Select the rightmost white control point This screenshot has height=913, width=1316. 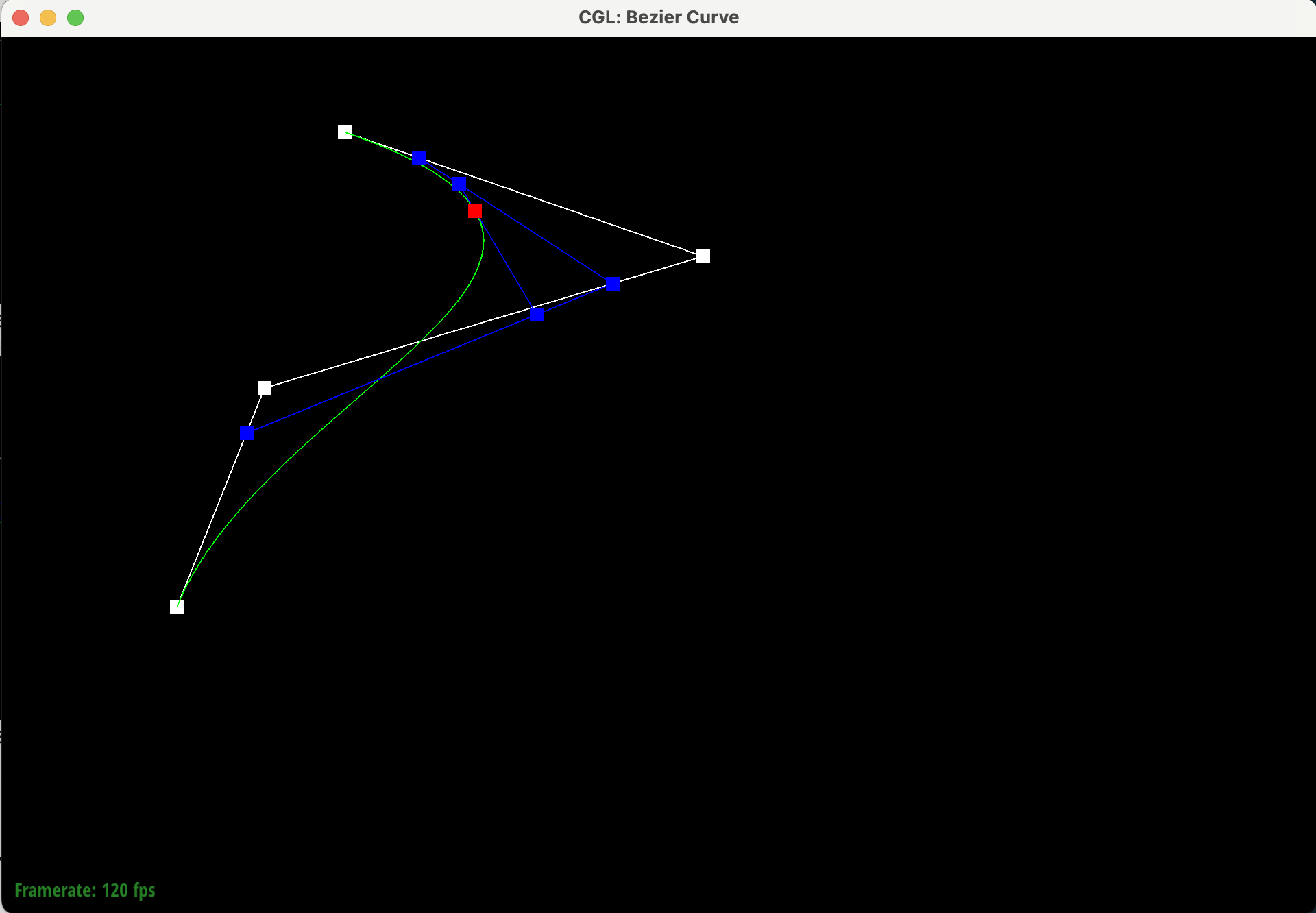[x=703, y=256]
